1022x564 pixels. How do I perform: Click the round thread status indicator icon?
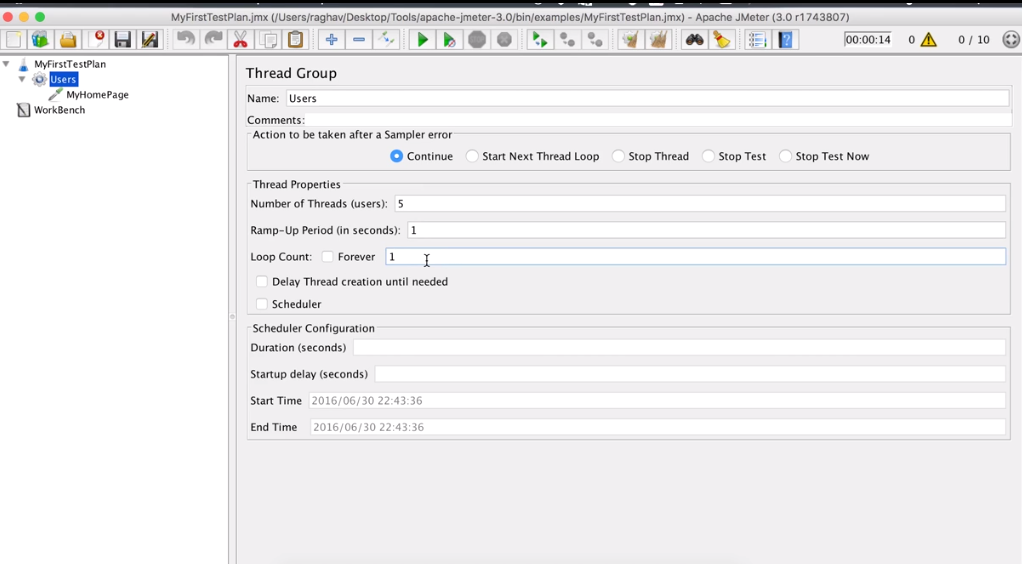(1011, 40)
